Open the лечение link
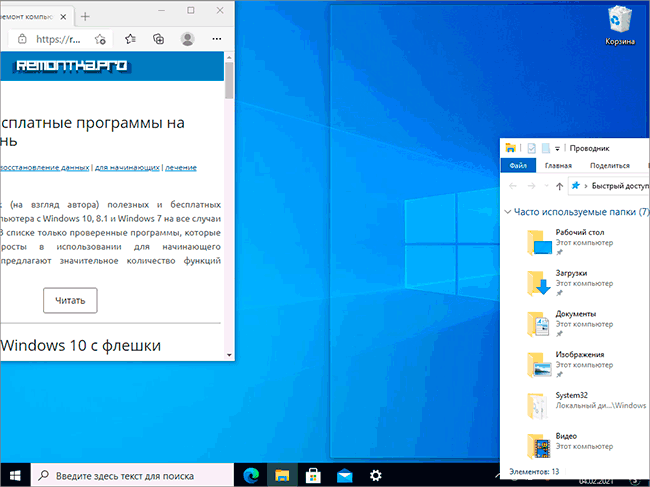Viewport: 650px width, 487px height. (x=181, y=167)
